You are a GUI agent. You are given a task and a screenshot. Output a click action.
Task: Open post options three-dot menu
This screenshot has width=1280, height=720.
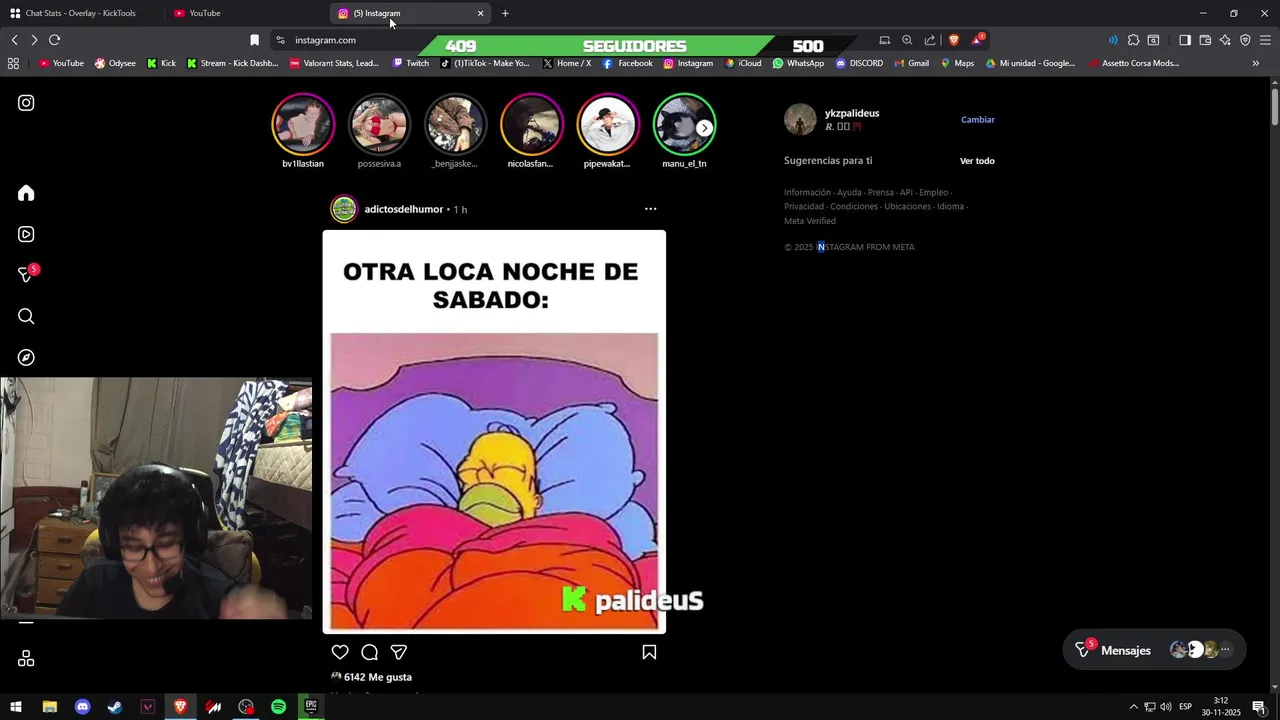(650, 209)
